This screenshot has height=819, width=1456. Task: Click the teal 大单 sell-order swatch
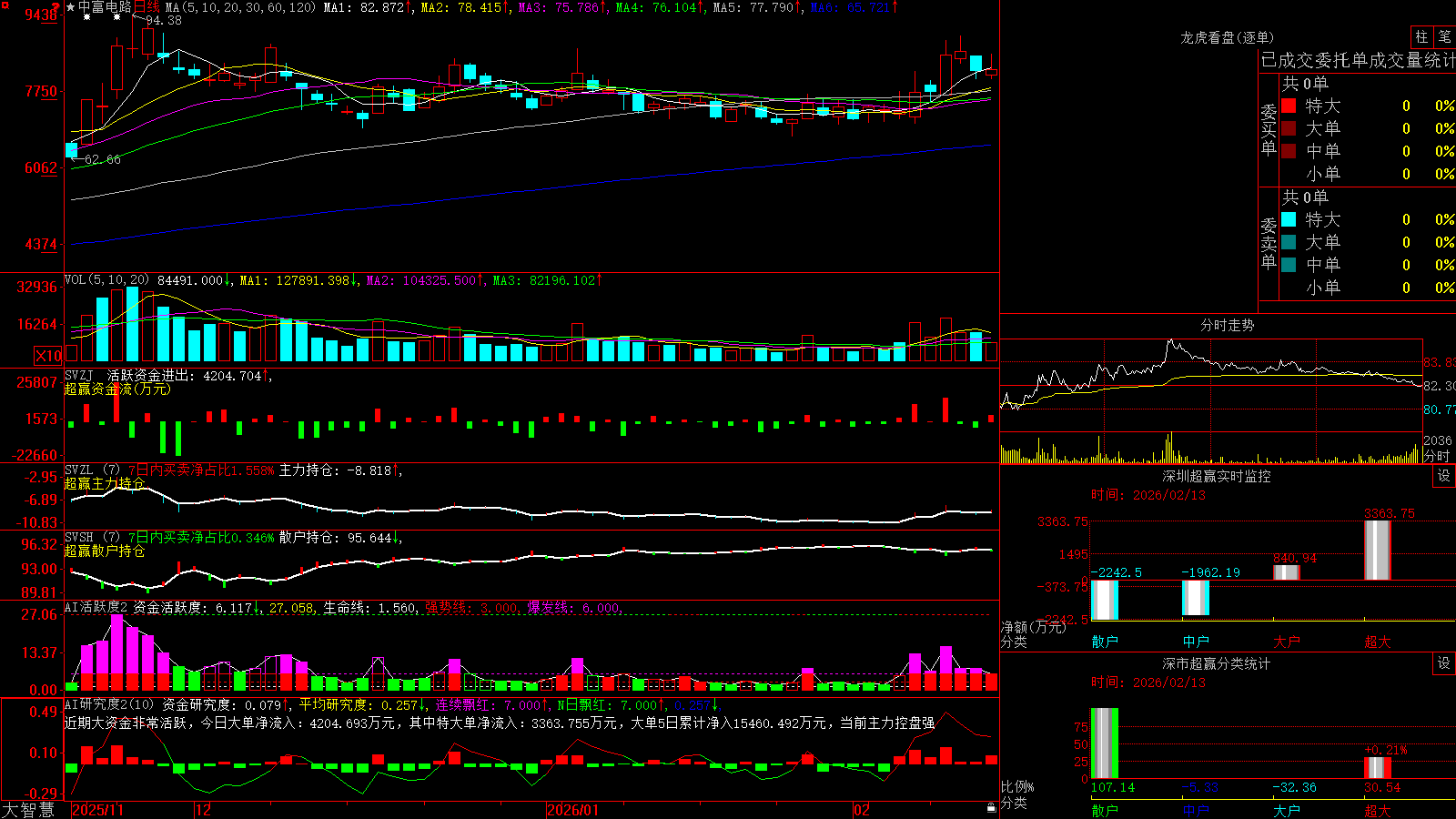(1289, 242)
